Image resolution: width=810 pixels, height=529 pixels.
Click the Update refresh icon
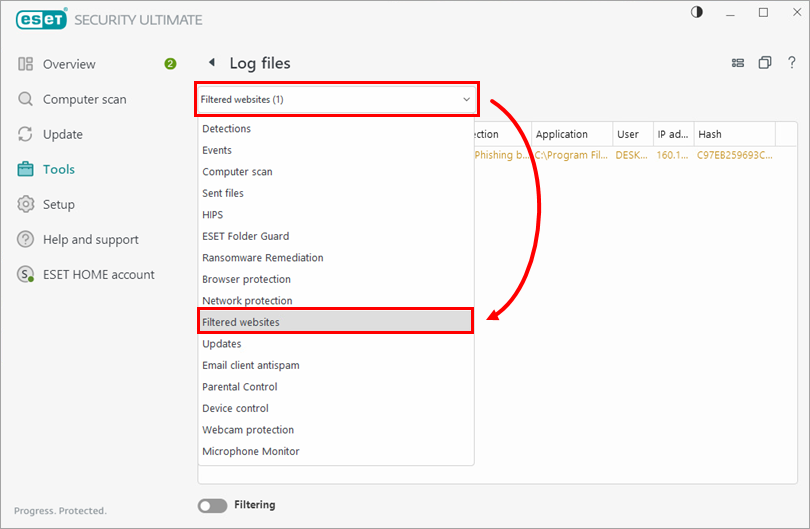pyautogui.click(x=26, y=134)
